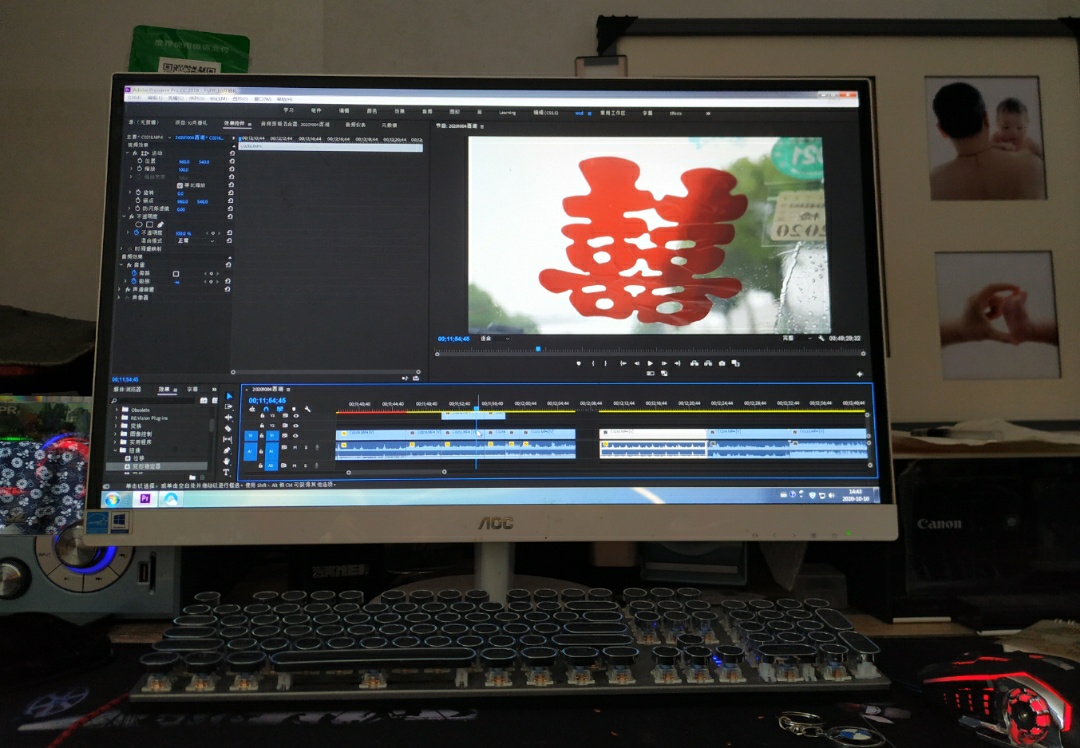Viewport: 1080px width, 748px height.
Task: Reset the Position parameter
Action: [232, 162]
